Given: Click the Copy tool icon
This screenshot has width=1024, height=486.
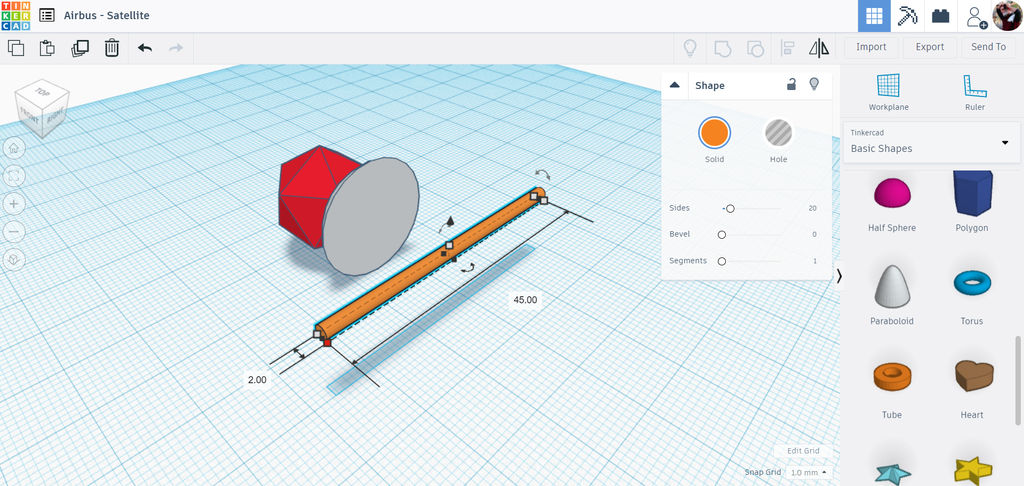Looking at the screenshot, I should point(16,48).
